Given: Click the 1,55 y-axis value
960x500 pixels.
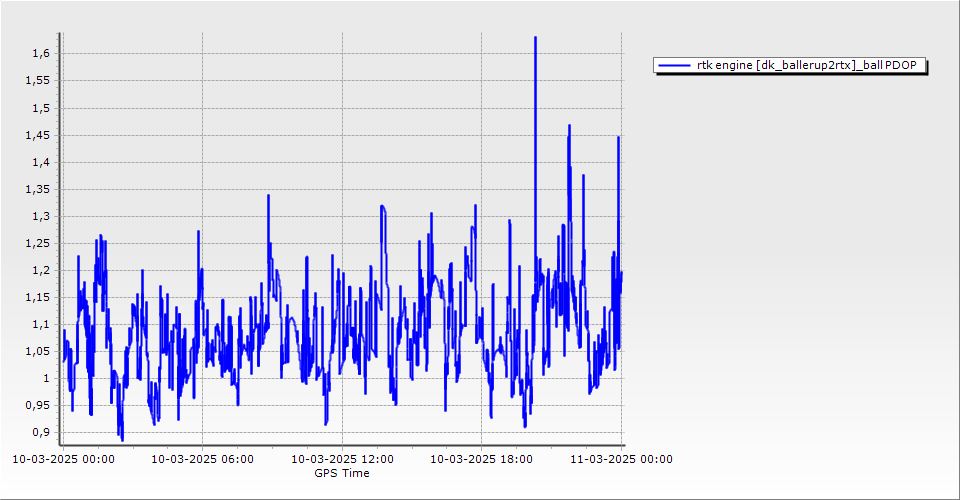Looking at the screenshot, I should tap(37, 81).
